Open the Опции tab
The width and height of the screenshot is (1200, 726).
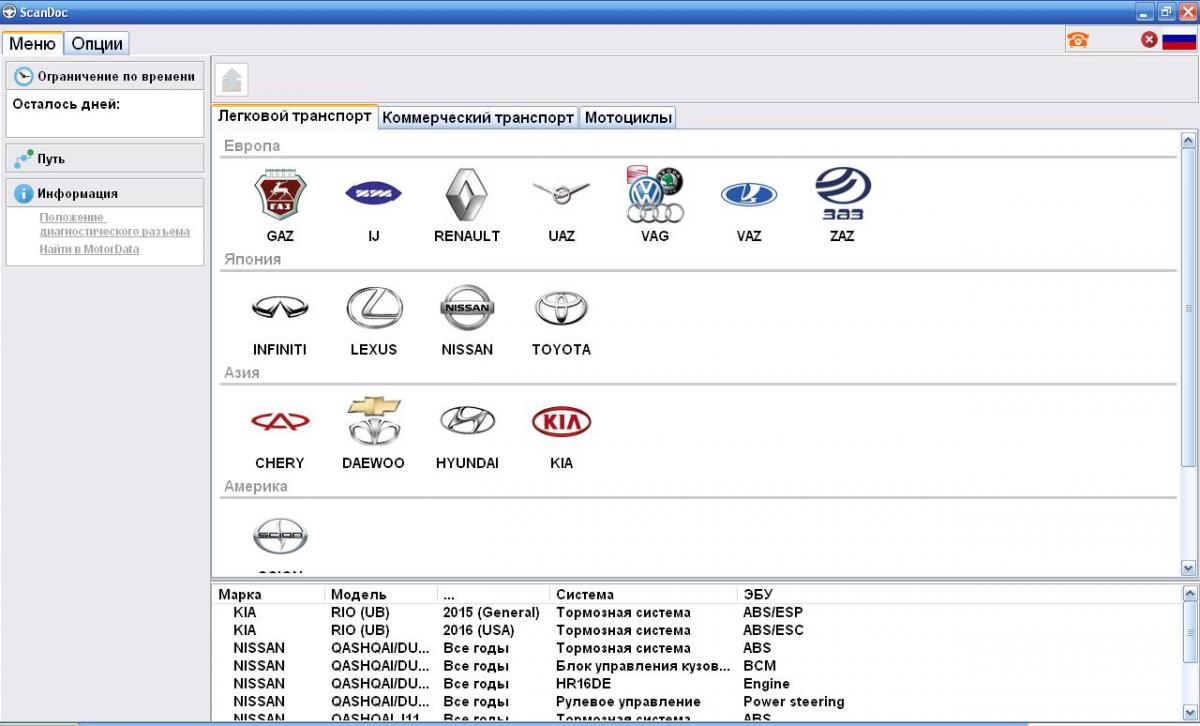[x=97, y=44]
